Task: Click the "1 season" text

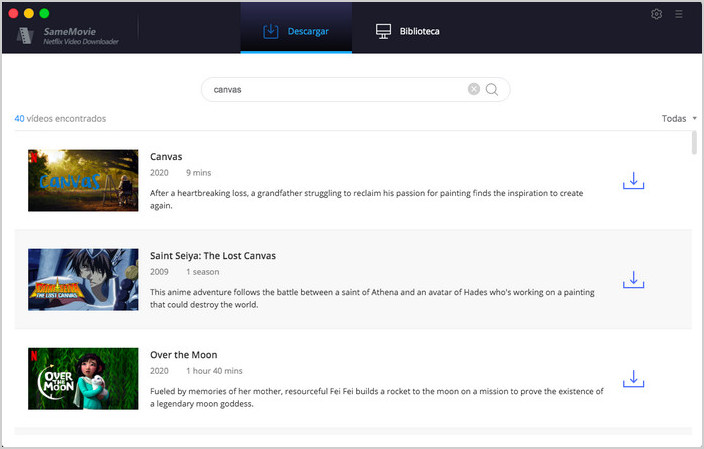Action: (202, 272)
